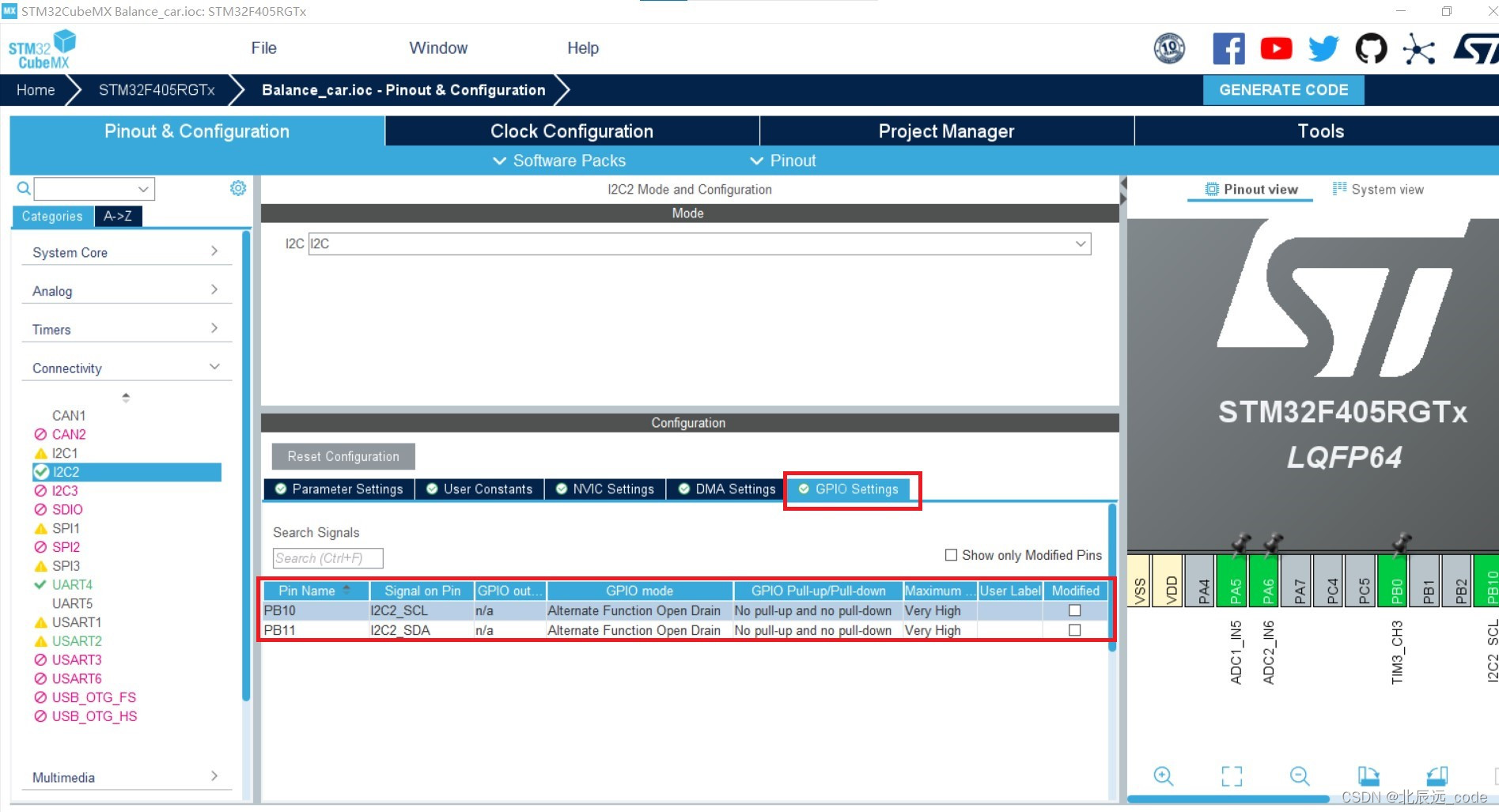Rotate the chip view clockwise
Screen dimensions: 1499x812
click(1368, 776)
